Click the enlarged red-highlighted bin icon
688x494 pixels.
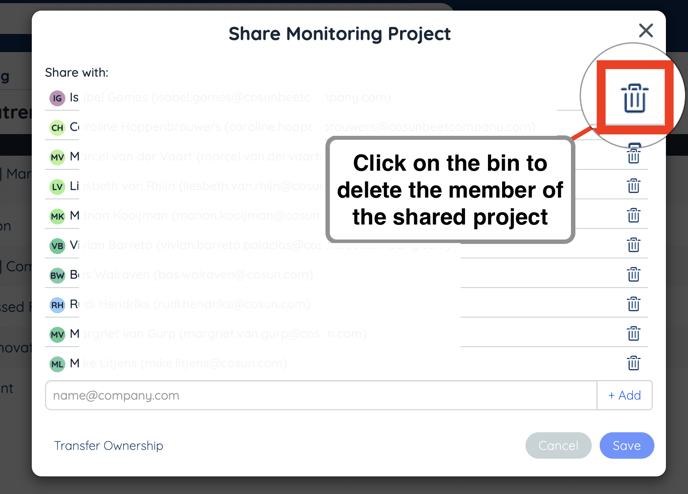[x=634, y=98]
